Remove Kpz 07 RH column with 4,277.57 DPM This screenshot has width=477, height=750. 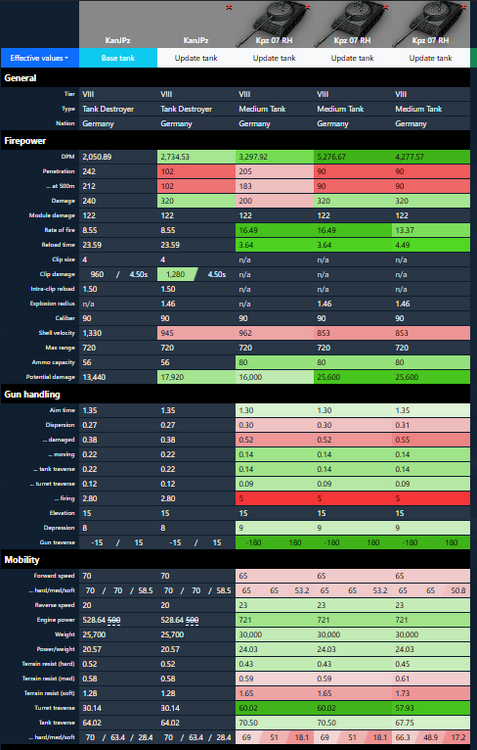point(464,7)
